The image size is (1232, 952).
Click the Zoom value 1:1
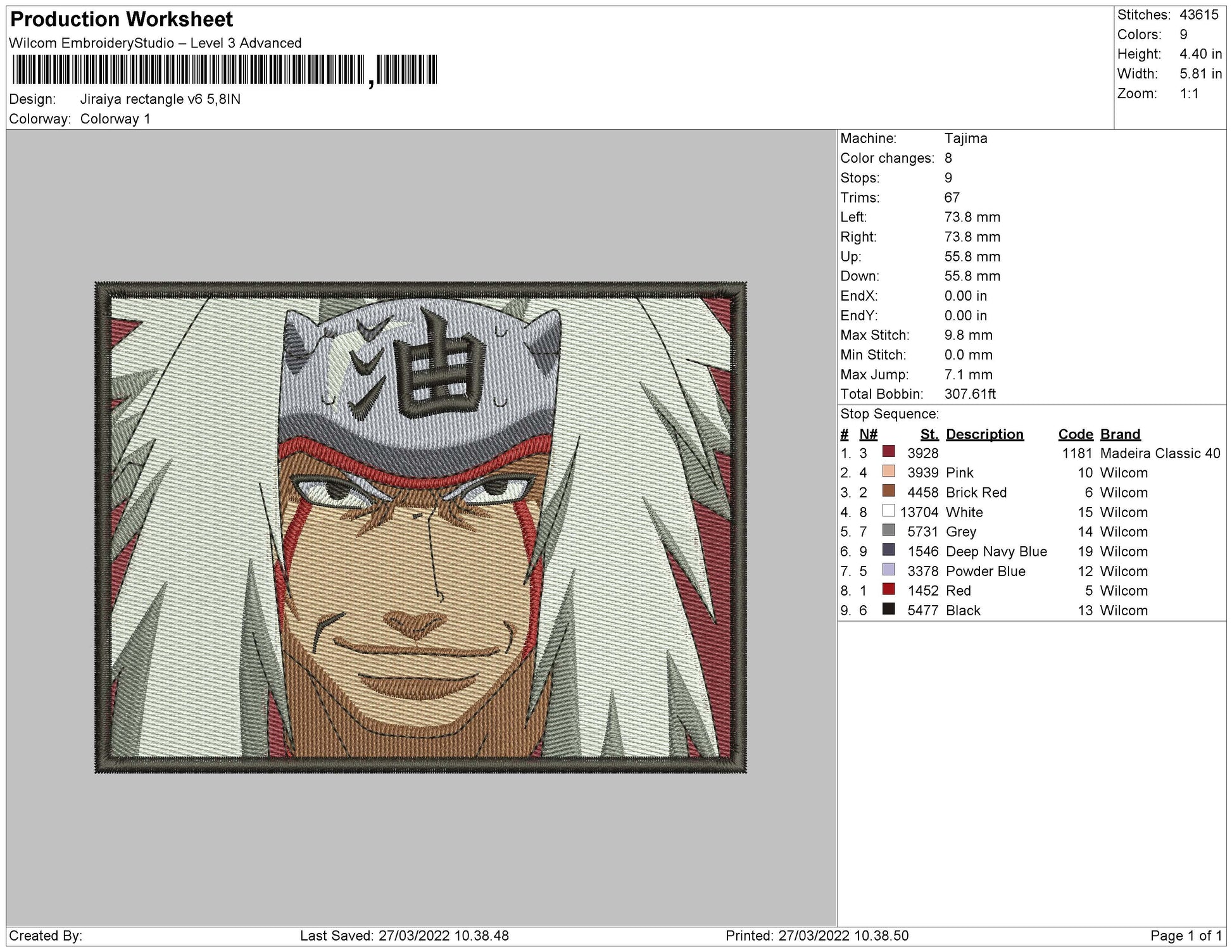(x=1190, y=94)
